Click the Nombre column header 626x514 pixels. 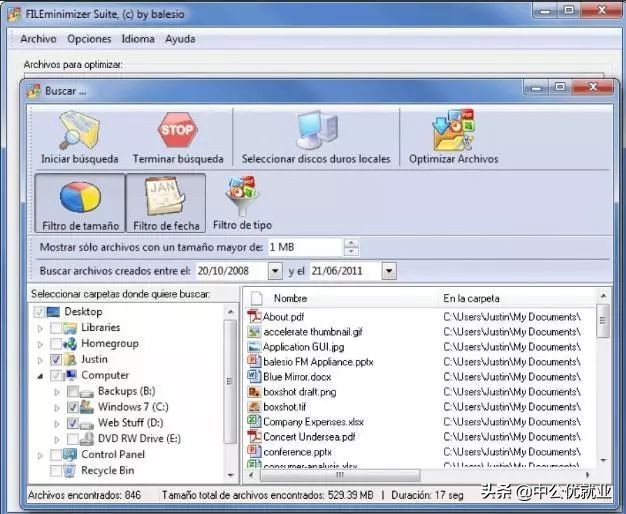pyautogui.click(x=290, y=298)
